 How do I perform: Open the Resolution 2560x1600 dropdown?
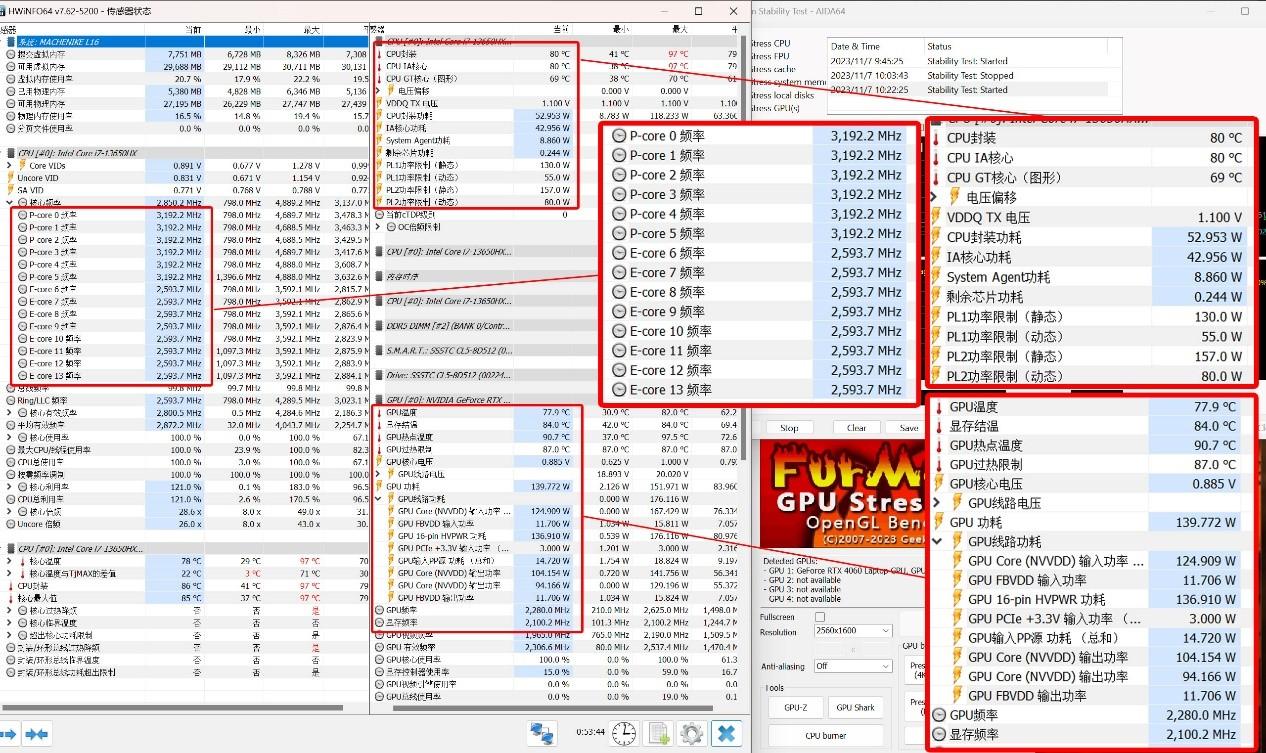click(x=853, y=632)
